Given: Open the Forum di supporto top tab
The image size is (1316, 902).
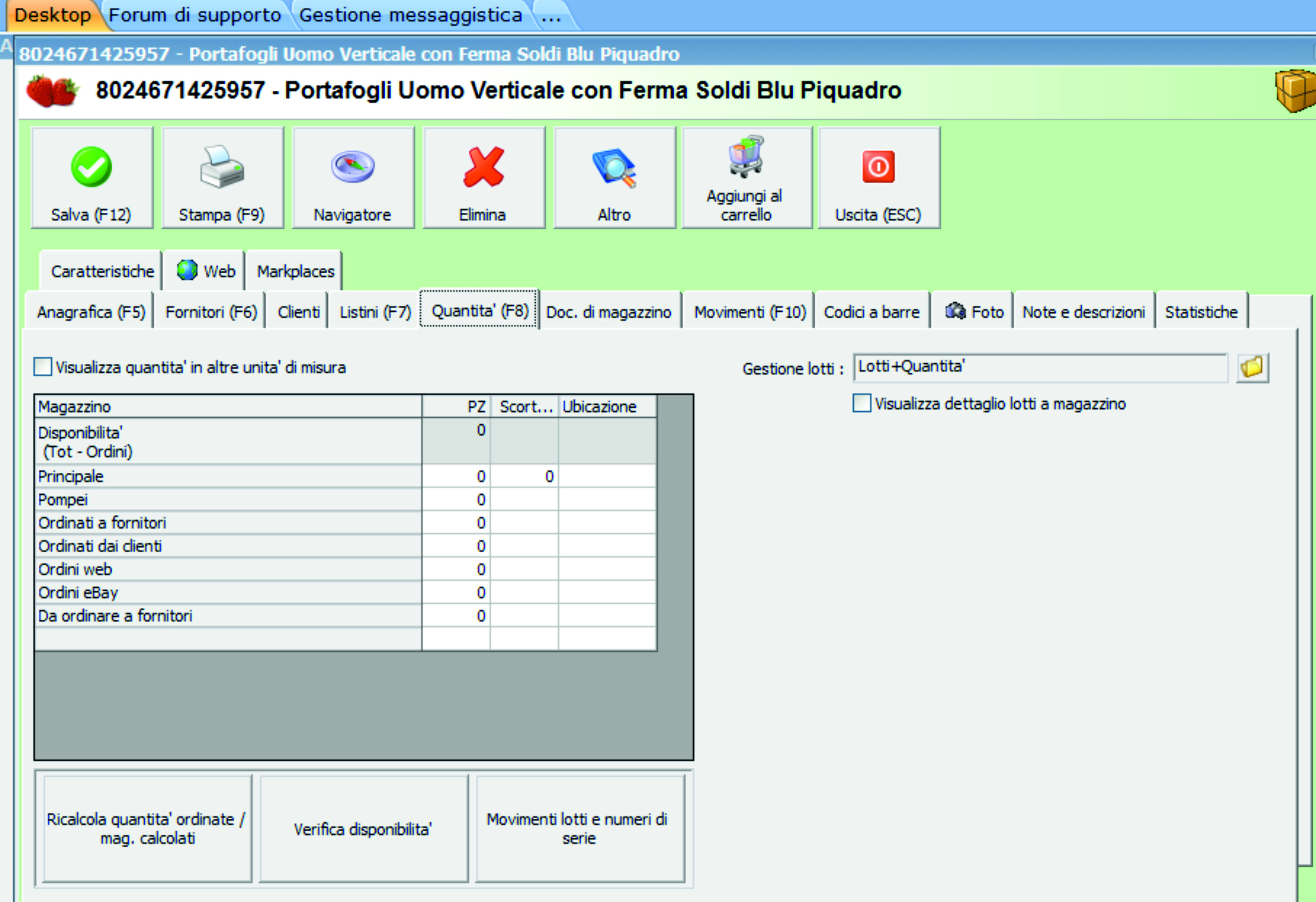Looking at the screenshot, I should tap(194, 15).
